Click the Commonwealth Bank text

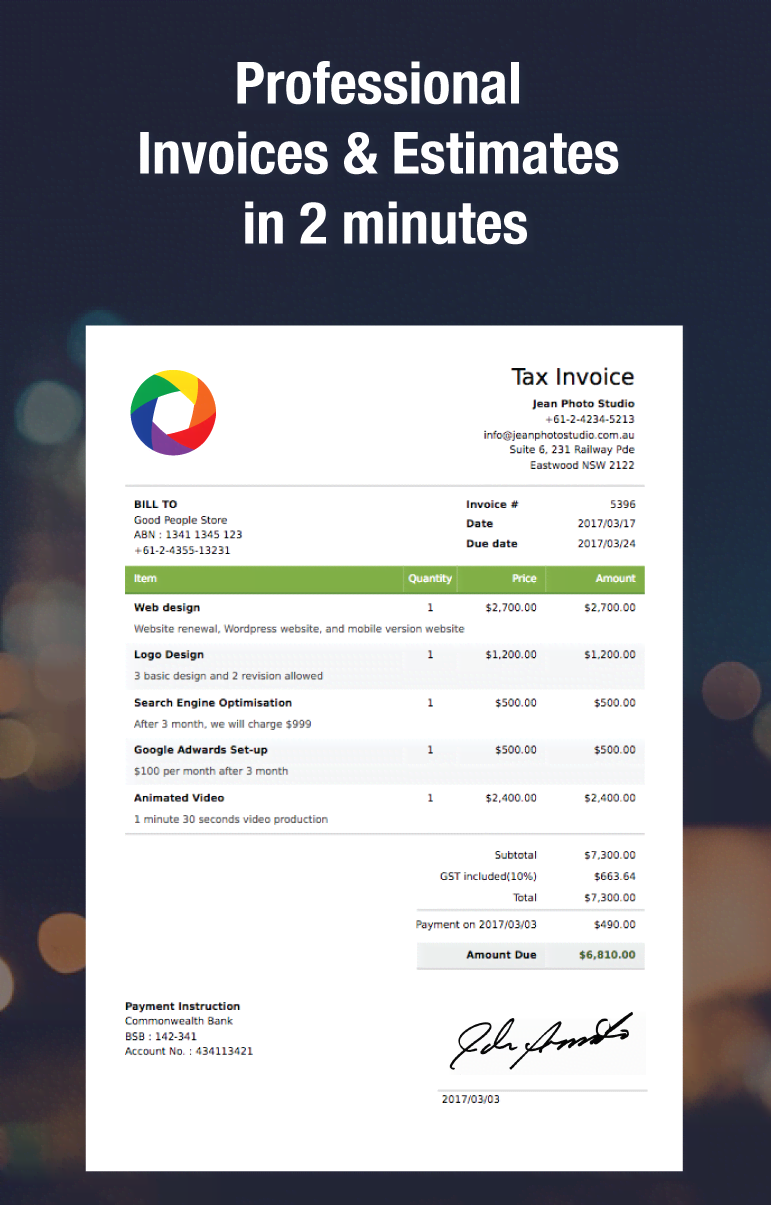(x=179, y=1021)
